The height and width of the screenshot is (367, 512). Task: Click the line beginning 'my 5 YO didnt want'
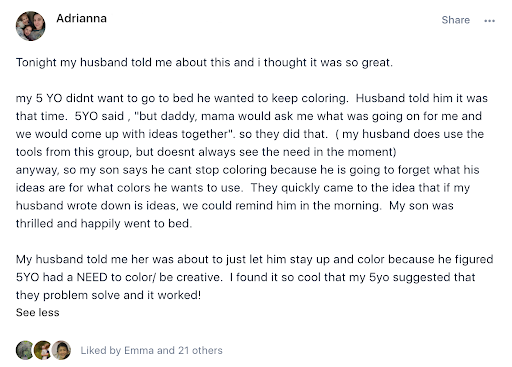tap(252, 98)
